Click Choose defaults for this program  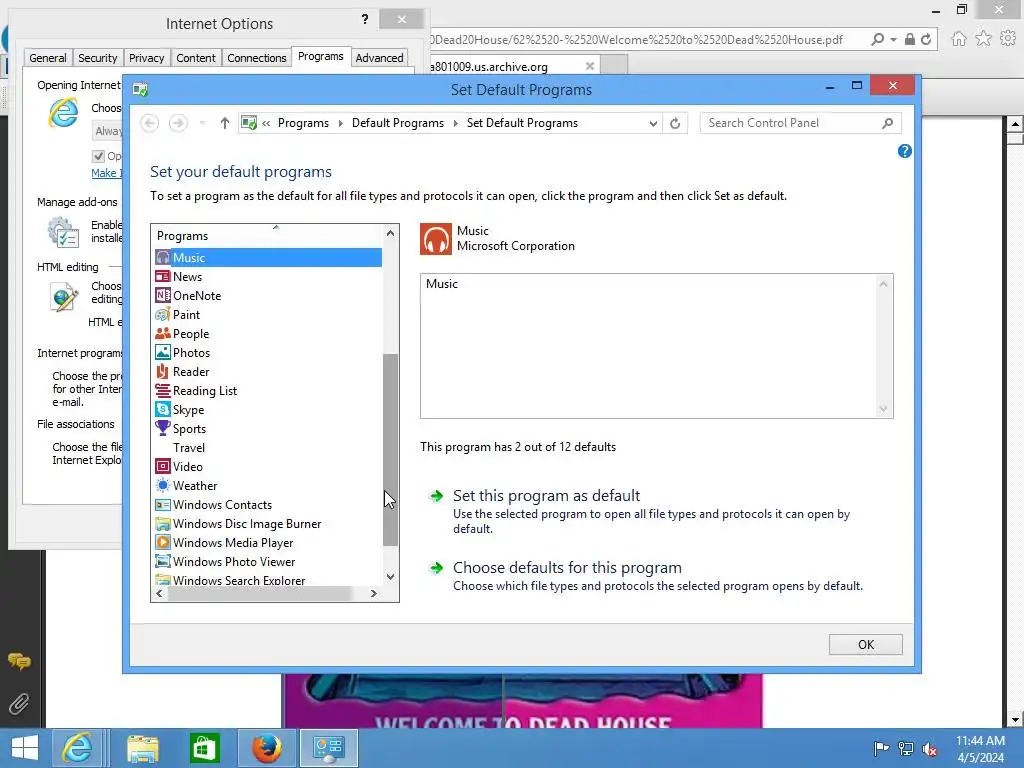pos(567,568)
